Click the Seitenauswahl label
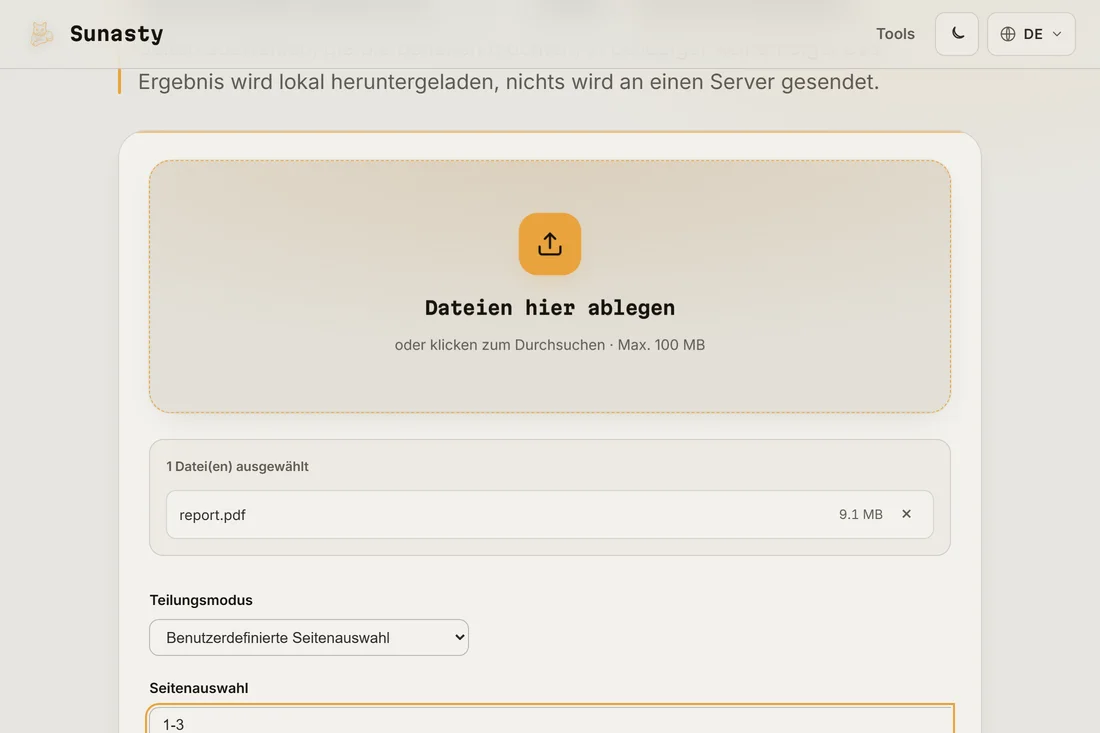Image resolution: width=1100 pixels, height=733 pixels. pyautogui.click(x=199, y=688)
